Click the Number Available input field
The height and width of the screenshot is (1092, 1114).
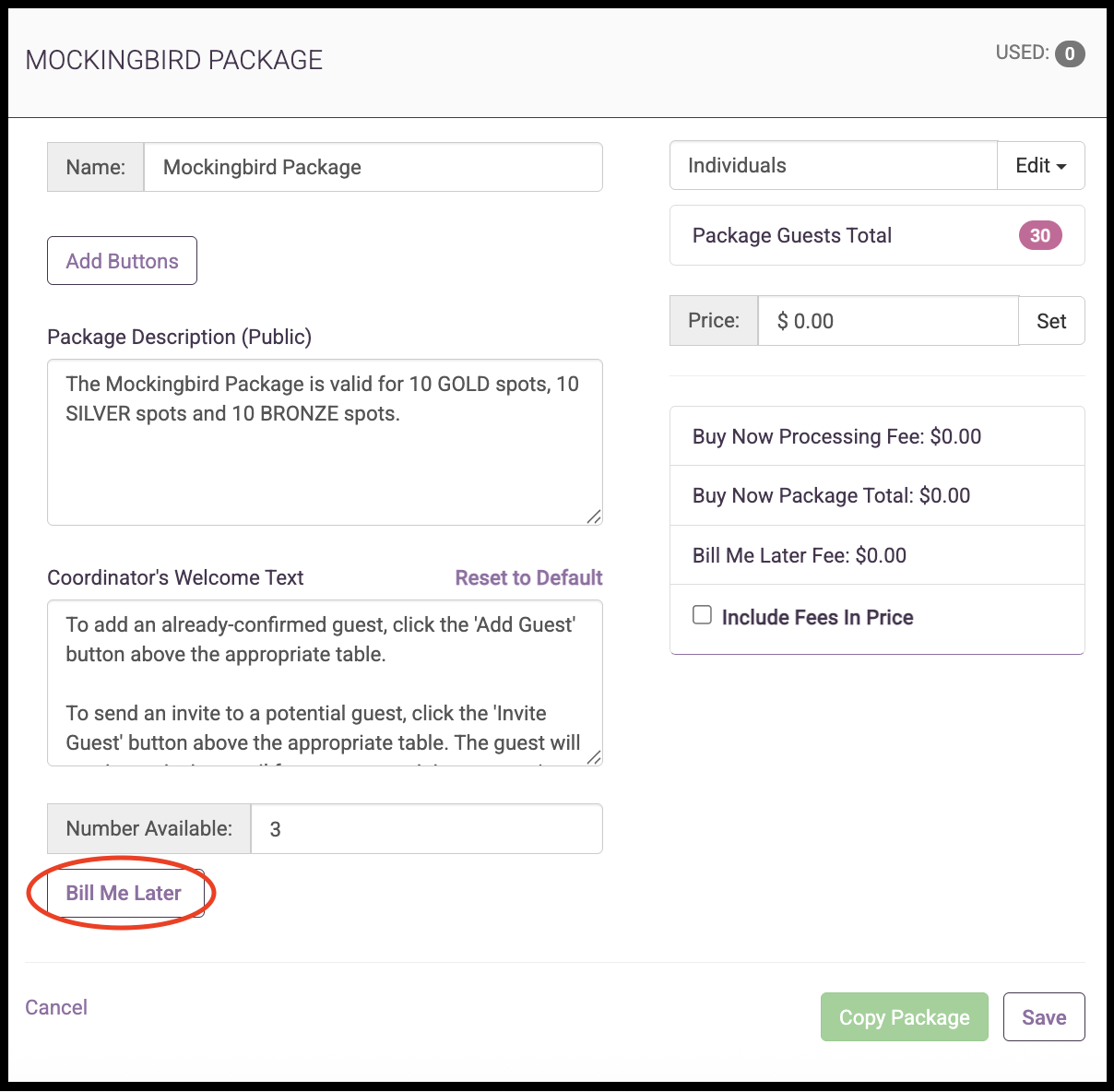coord(427,828)
